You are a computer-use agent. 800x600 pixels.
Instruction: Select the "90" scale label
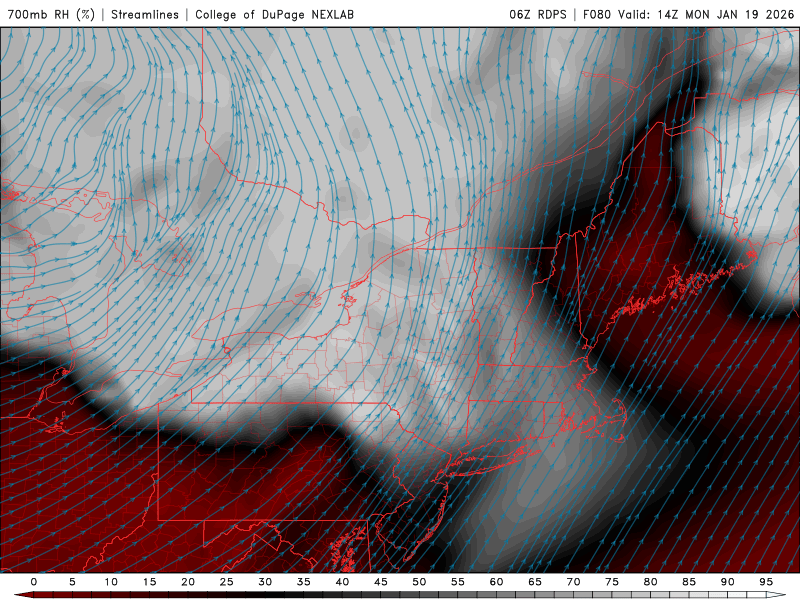coord(728,582)
